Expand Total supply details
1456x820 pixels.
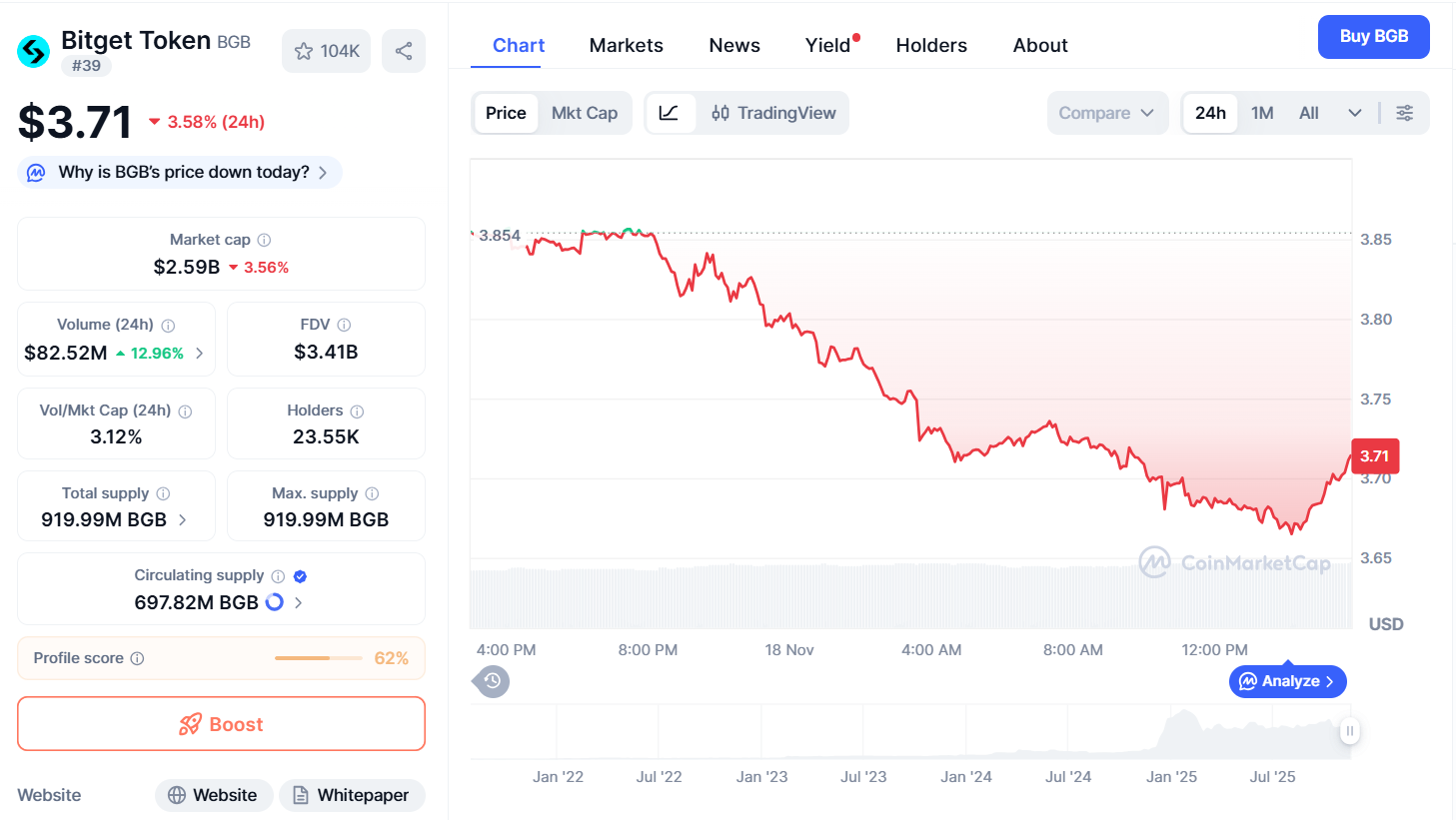tap(181, 519)
